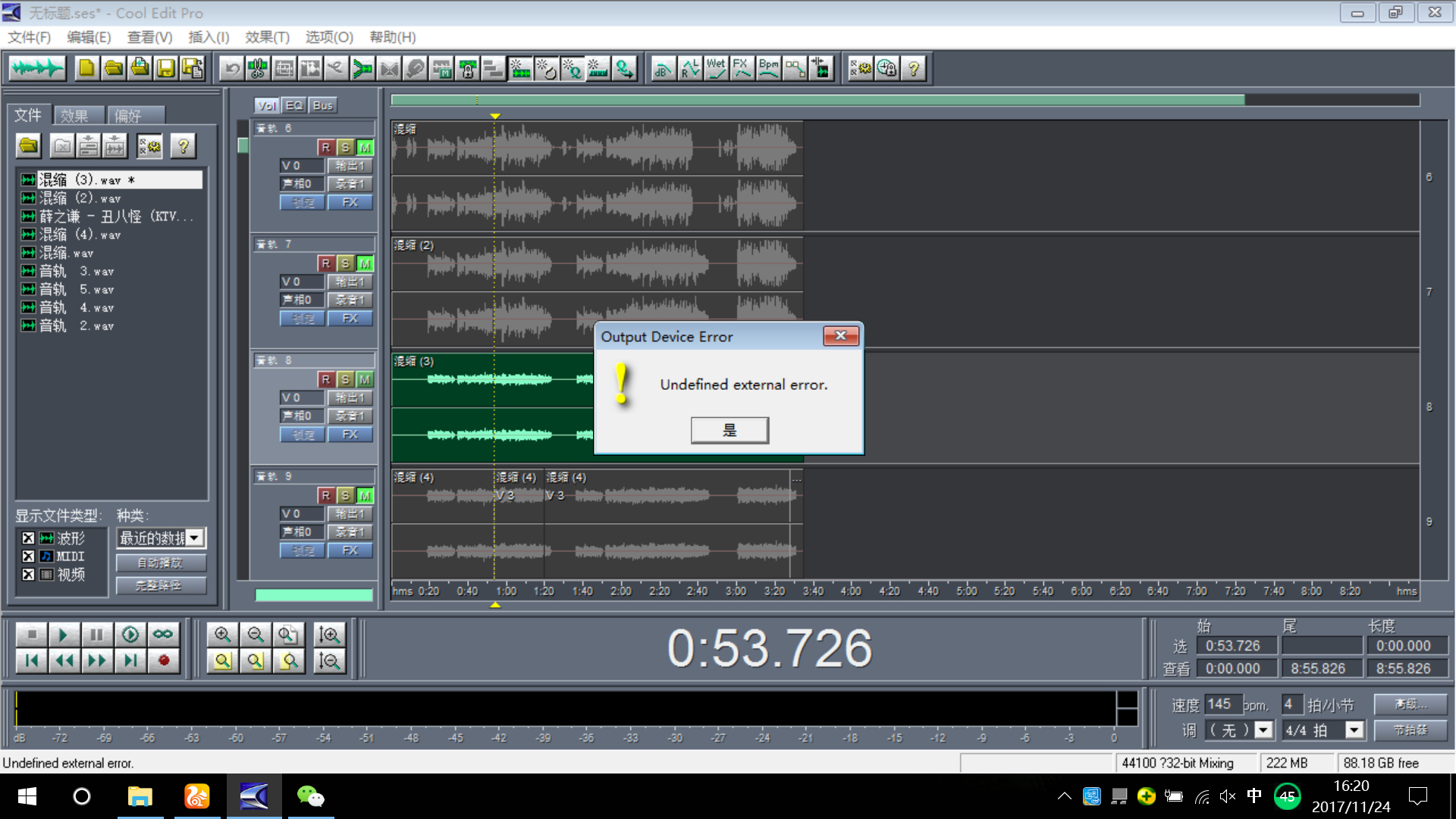
Task: Click the Play transport button
Action: [x=64, y=634]
